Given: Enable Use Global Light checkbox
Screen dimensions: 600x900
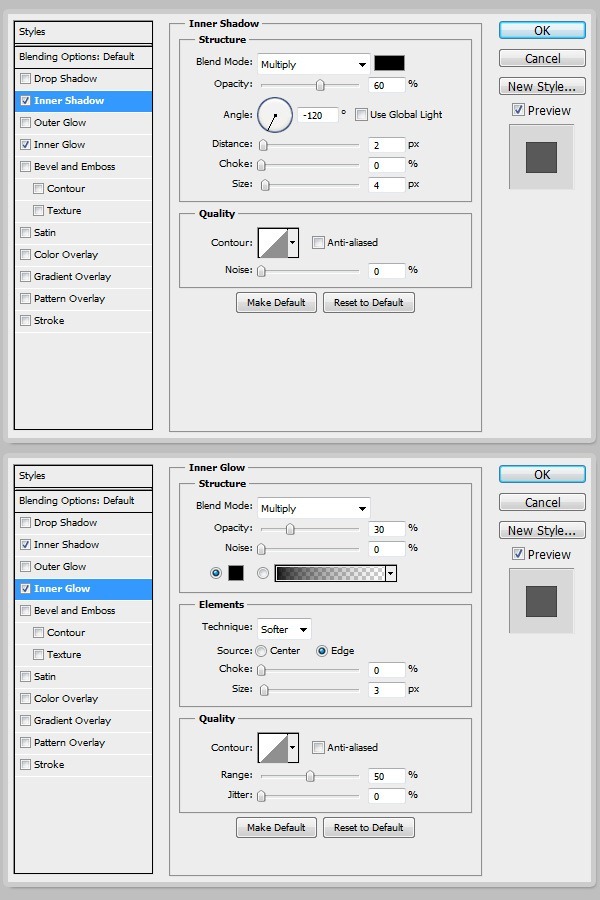Looking at the screenshot, I should [361, 114].
